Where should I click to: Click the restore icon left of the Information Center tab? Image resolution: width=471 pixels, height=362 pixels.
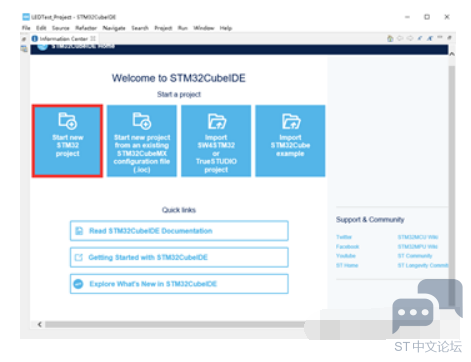click(x=24, y=39)
